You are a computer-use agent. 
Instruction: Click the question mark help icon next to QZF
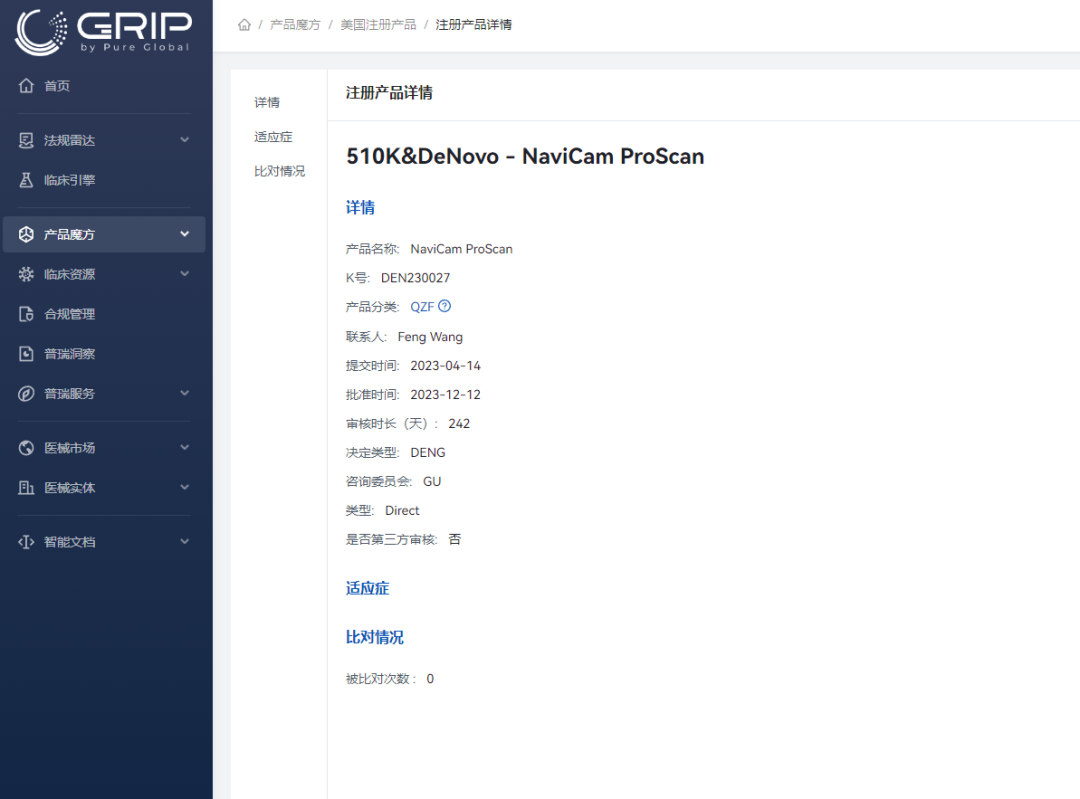click(x=445, y=306)
